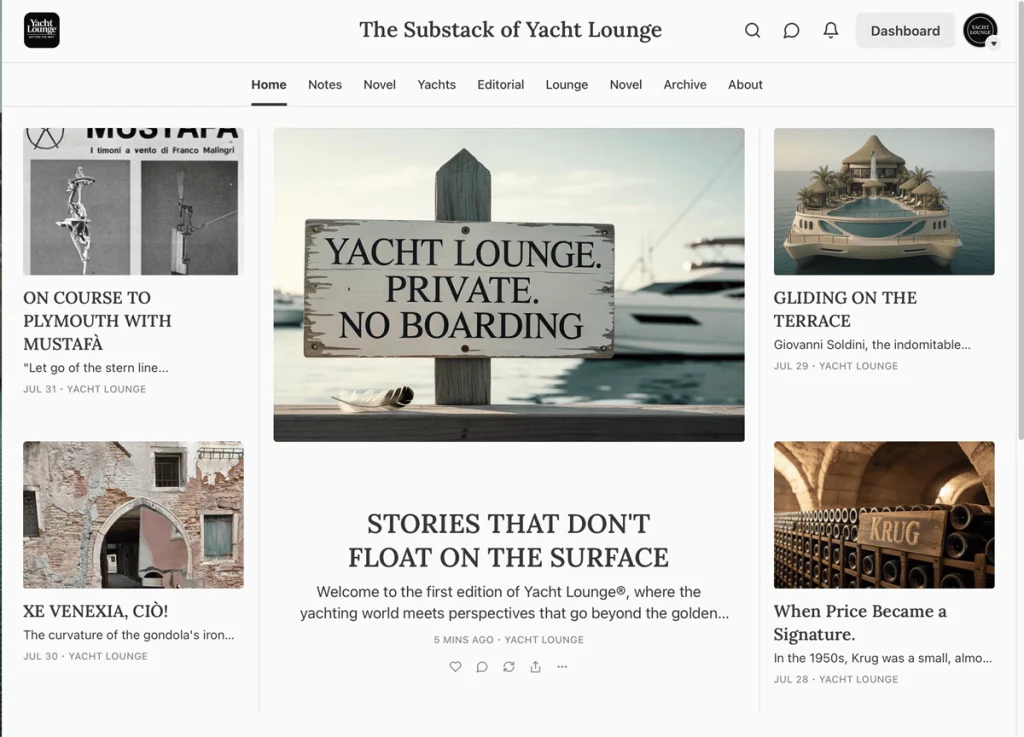Like the featured post with the heart icon
The height and width of the screenshot is (737, 1024).
(455, 667)
